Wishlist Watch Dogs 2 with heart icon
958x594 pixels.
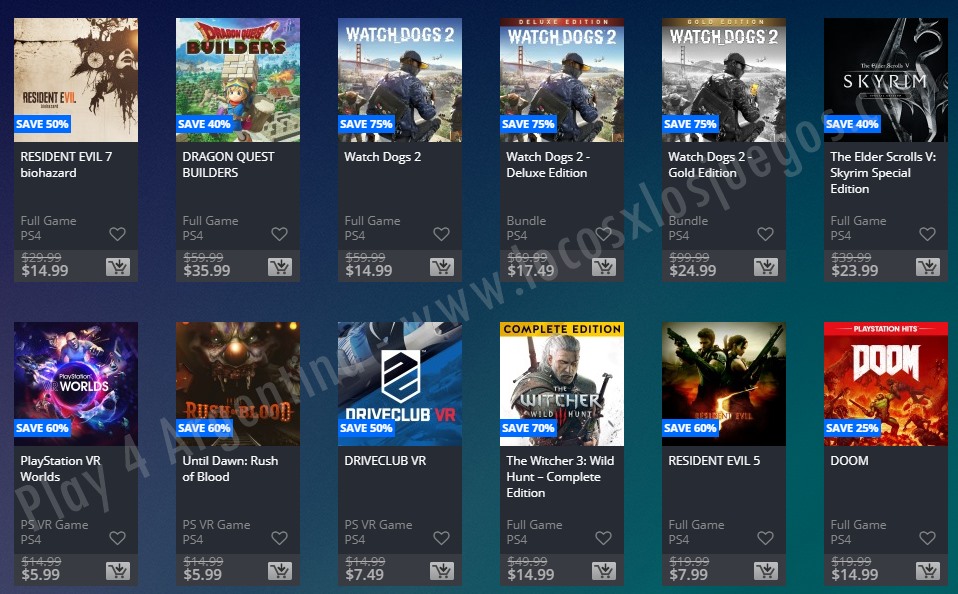point(441,233)
